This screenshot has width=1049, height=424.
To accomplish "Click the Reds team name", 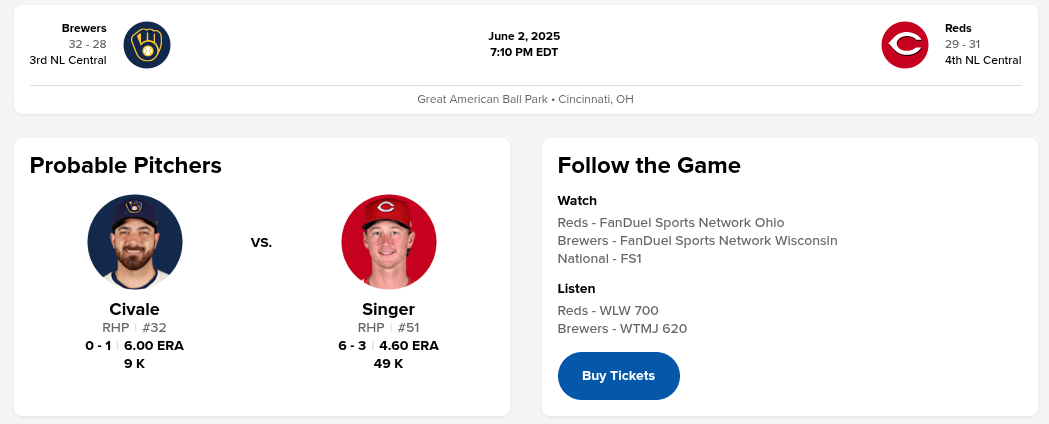I will coord(958,28).
